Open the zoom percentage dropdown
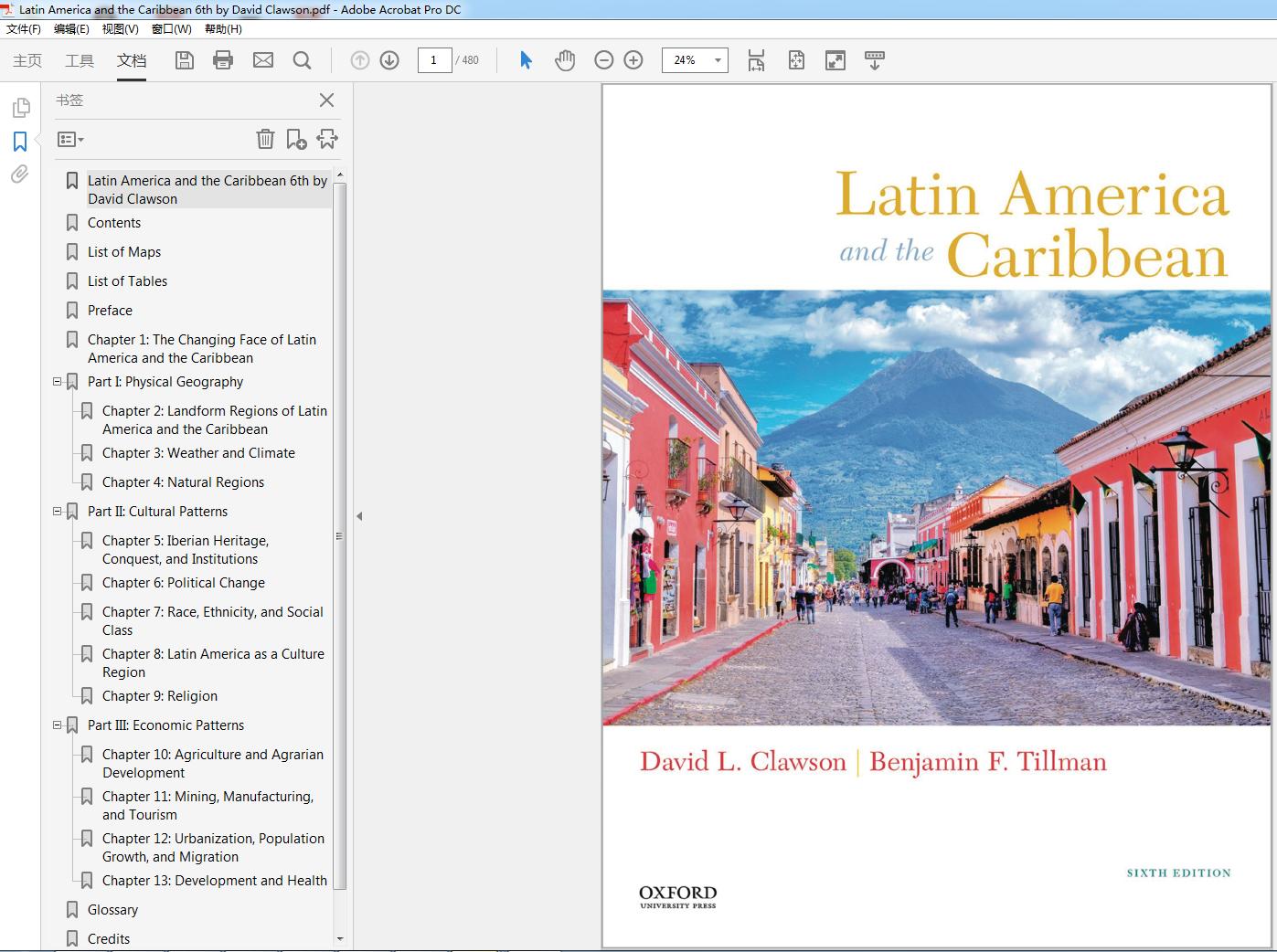Screen dimensions: 1277x952 pyautogui.click(x=718, y=60)
